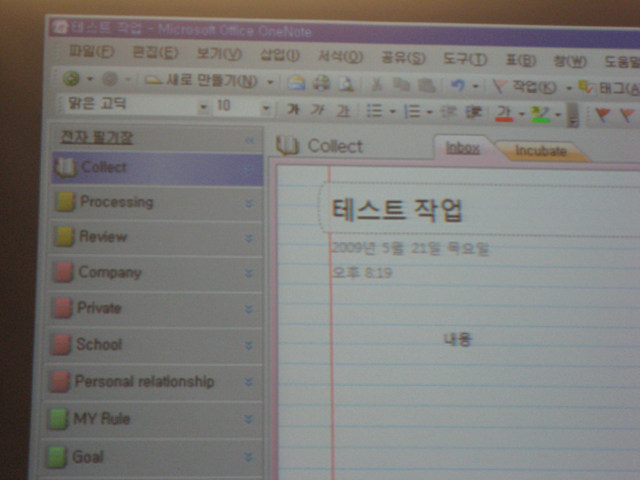This screenshot has height=480, width=640.
Task: Apply numbered list formatting
Action: click(x=412, y=111)
